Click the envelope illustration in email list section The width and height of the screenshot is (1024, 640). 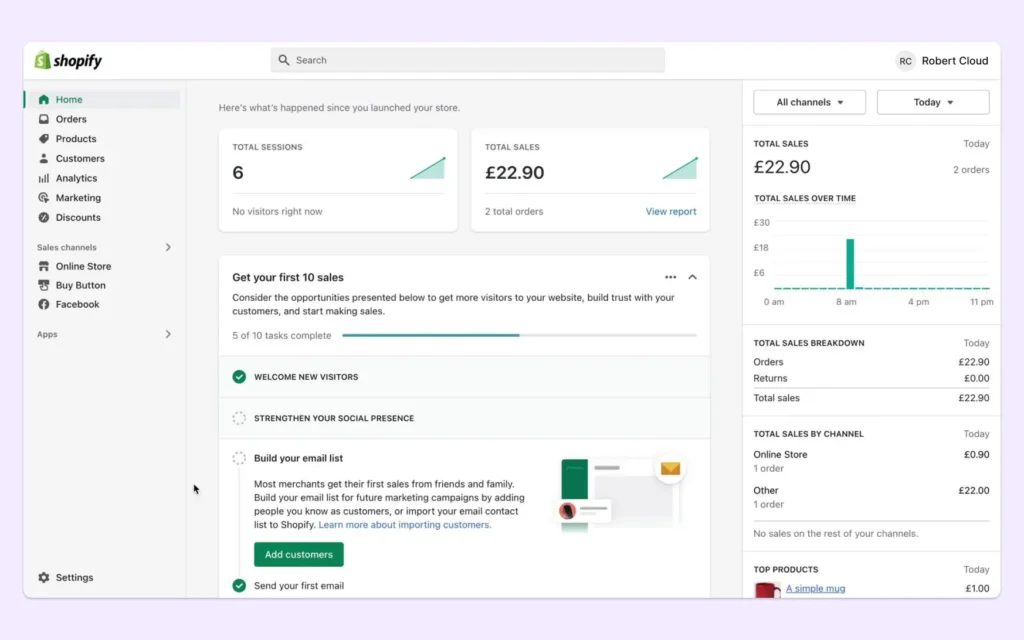click(671, 468)
